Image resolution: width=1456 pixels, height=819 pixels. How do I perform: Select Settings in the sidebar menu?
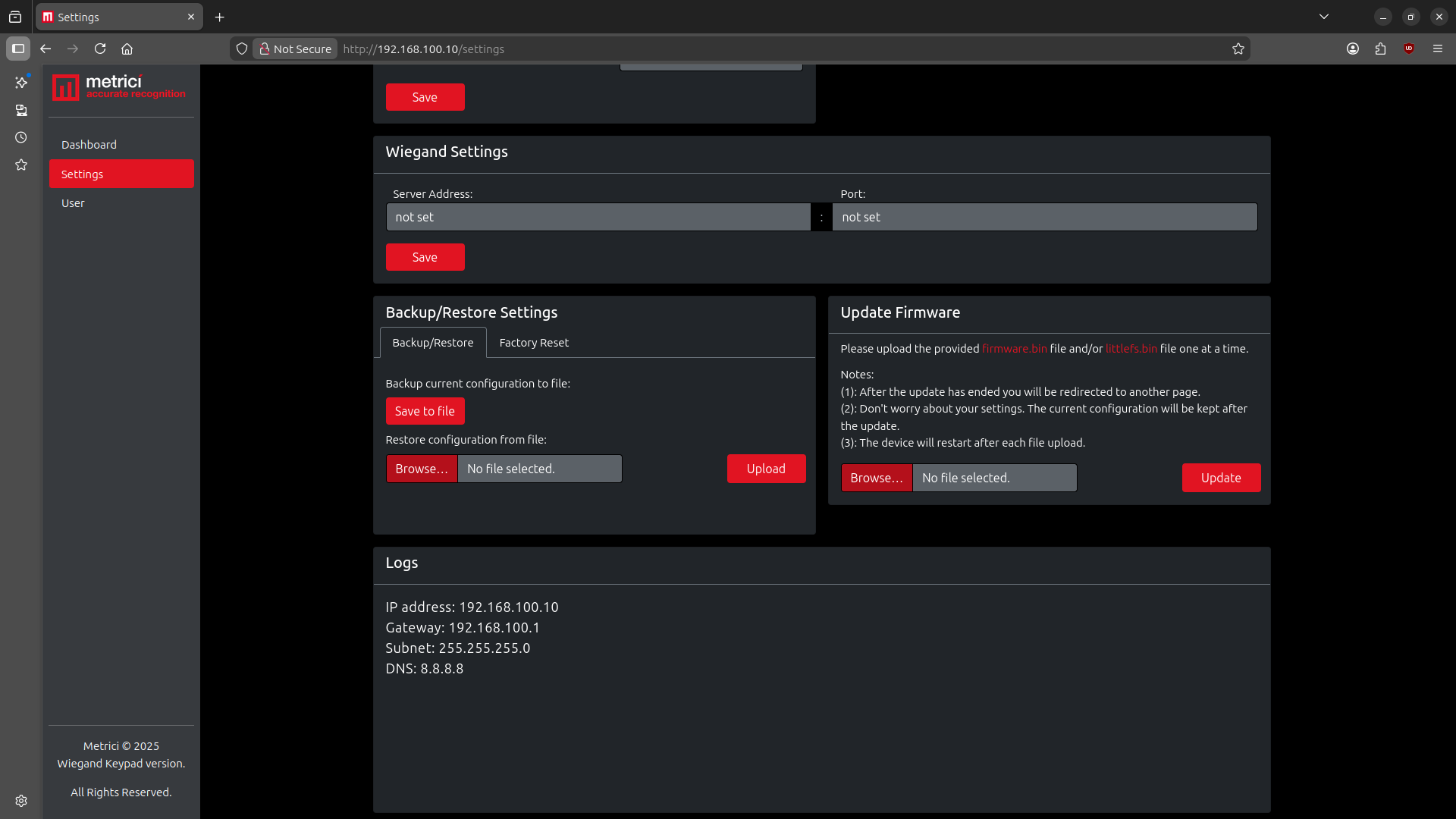click(121, 174)
